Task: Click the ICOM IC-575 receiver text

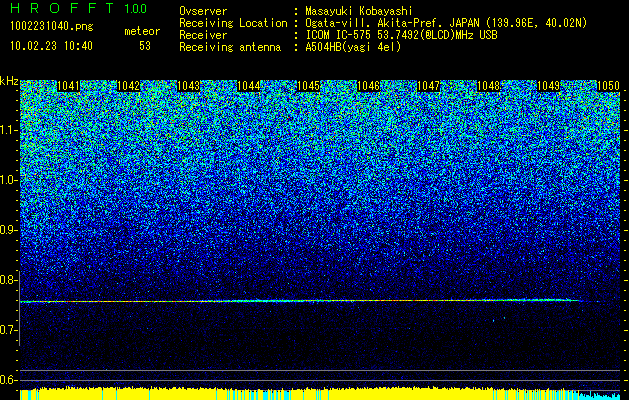Action: click(401, 35)
